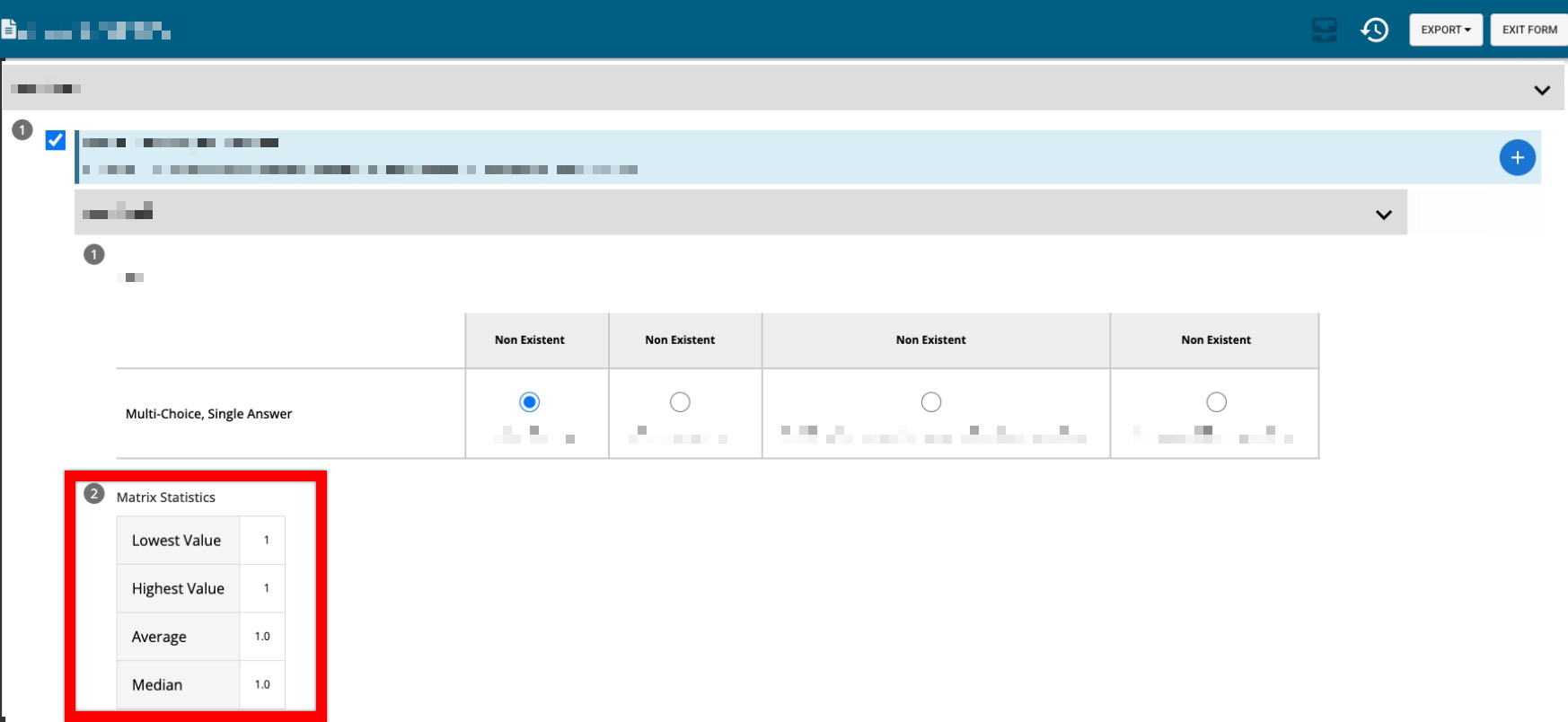
Task: Choose the third Non Existent radio button
Action: click(x=931, y=401)
